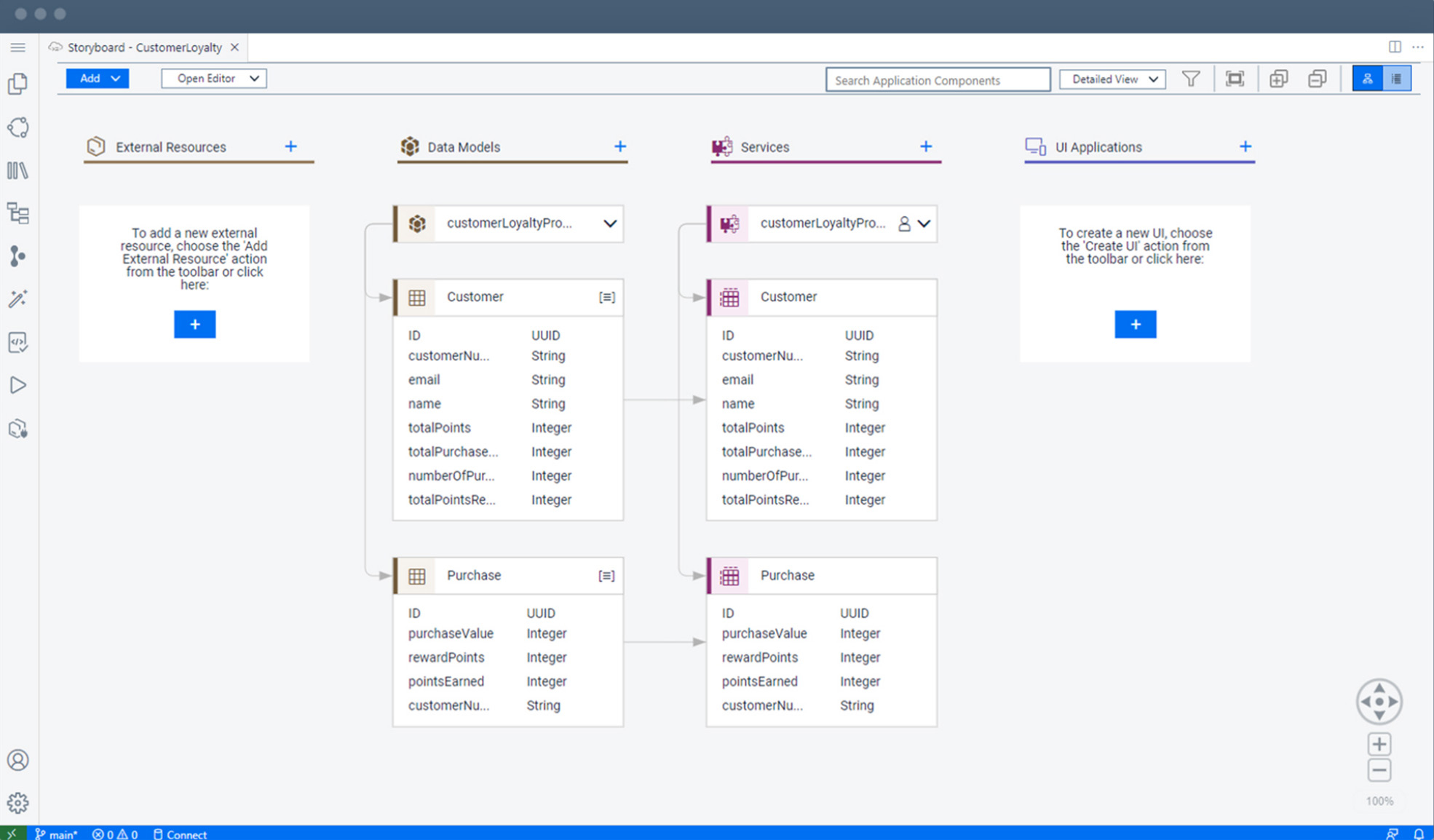Expand the customerLoyaltyPro data model dropdown
Screen dimensions: 1434x840
click(x=610, y=223)
